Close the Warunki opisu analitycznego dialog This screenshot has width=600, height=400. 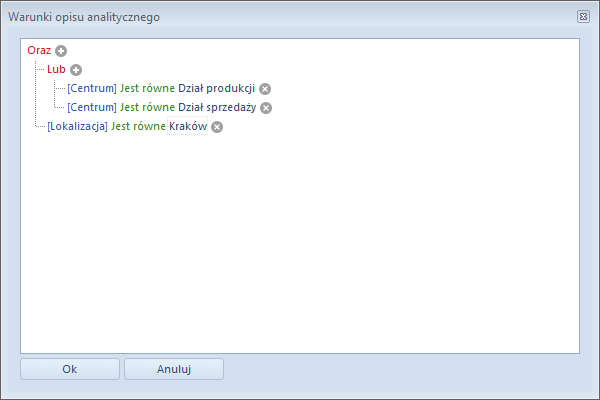pyautogui.click(x=583, y=16)
